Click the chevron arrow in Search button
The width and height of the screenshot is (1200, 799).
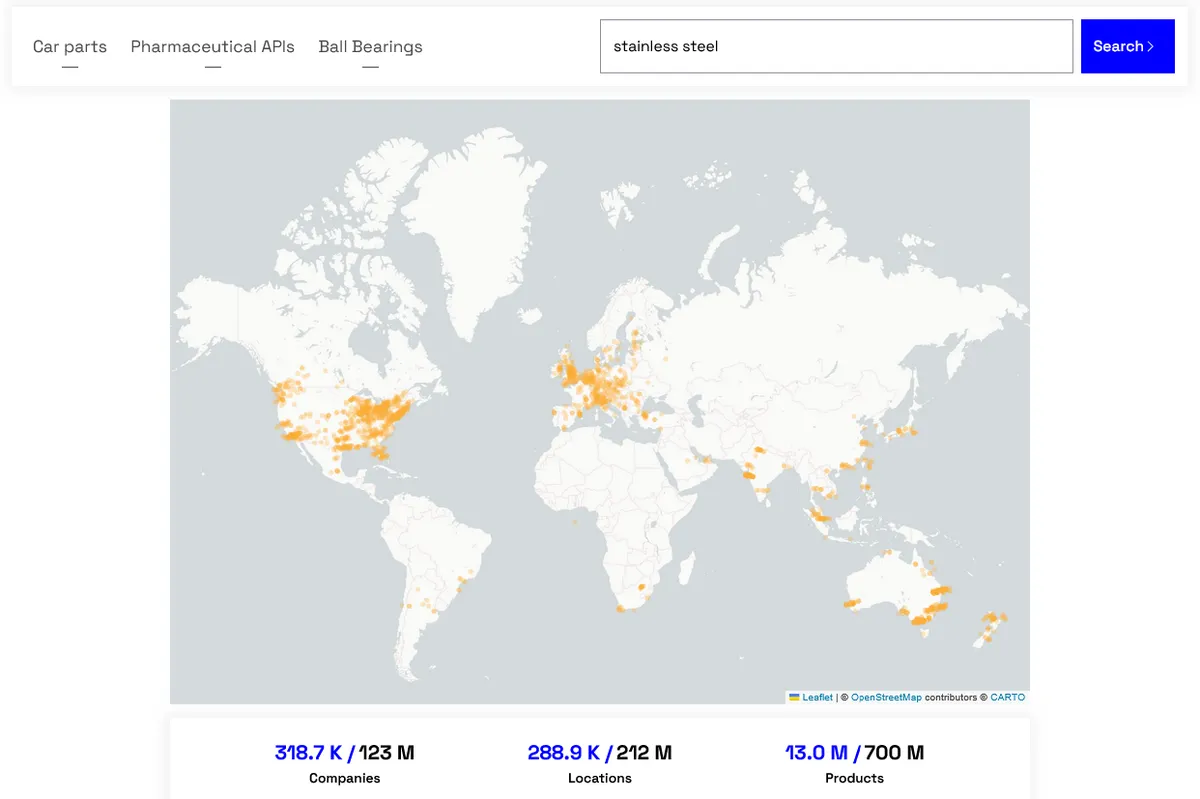click(1151, 46)
